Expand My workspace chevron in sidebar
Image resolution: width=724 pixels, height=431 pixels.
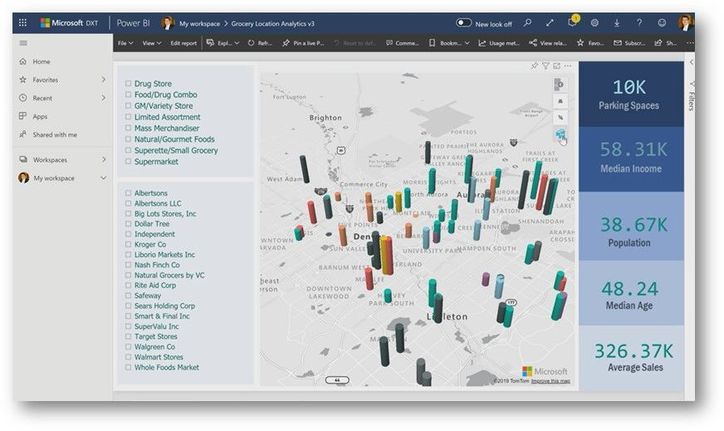coord(103,178)
